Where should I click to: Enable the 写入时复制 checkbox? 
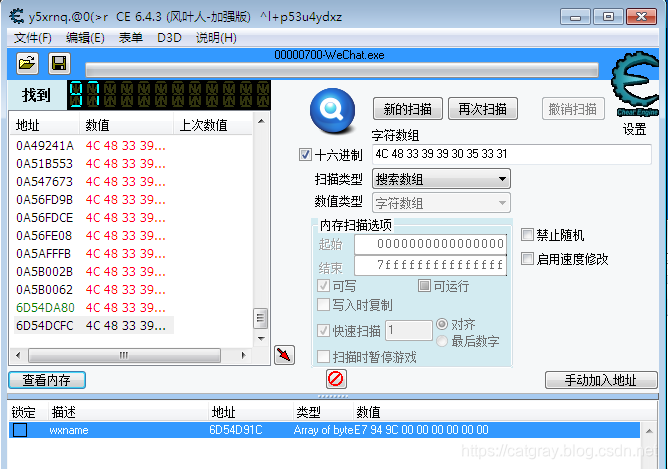(x=323, y=305)
